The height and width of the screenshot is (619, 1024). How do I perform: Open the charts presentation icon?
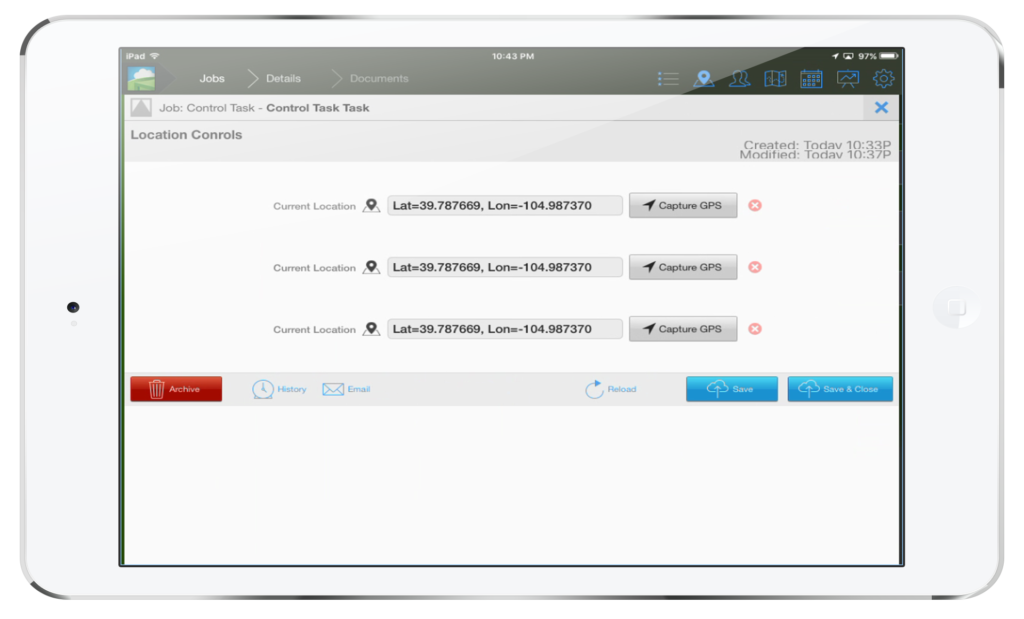tap(846, 77)
